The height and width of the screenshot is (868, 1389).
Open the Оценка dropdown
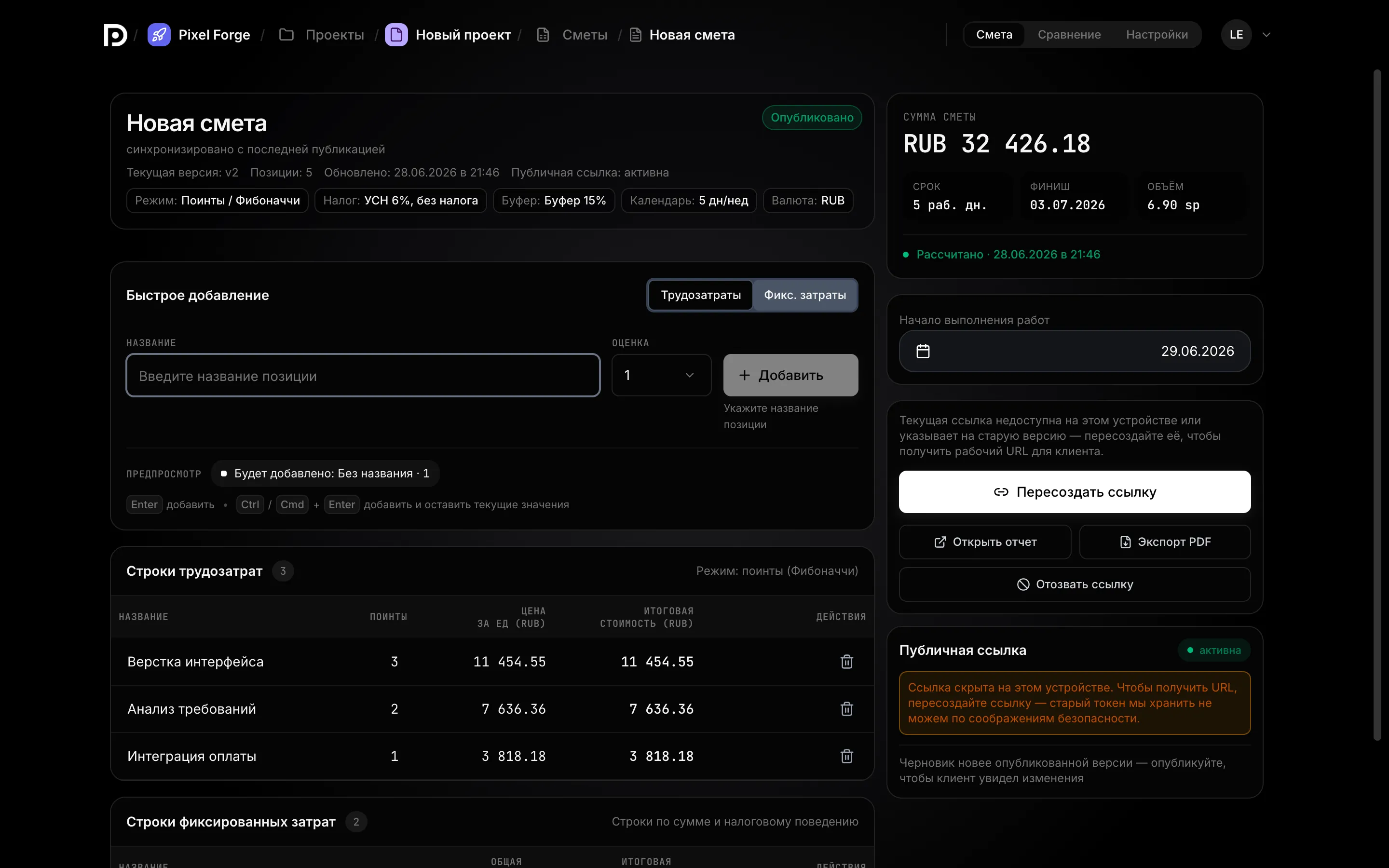pyautogui.click(x=661, y=376)
